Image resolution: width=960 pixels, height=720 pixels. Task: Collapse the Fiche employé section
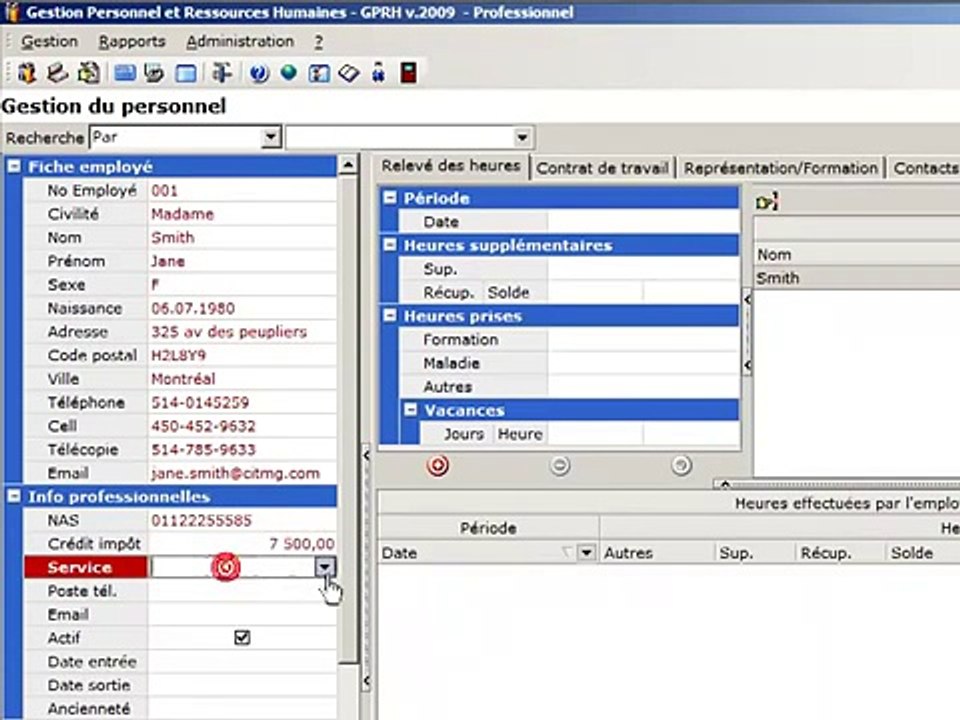pyautogui.click(x=14, y=167)
